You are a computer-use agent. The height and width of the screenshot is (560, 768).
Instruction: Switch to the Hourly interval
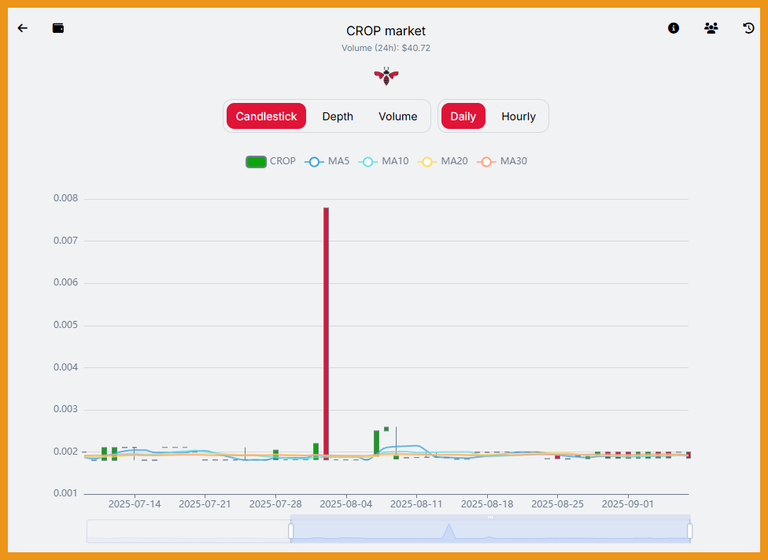(x=518, y=116)
